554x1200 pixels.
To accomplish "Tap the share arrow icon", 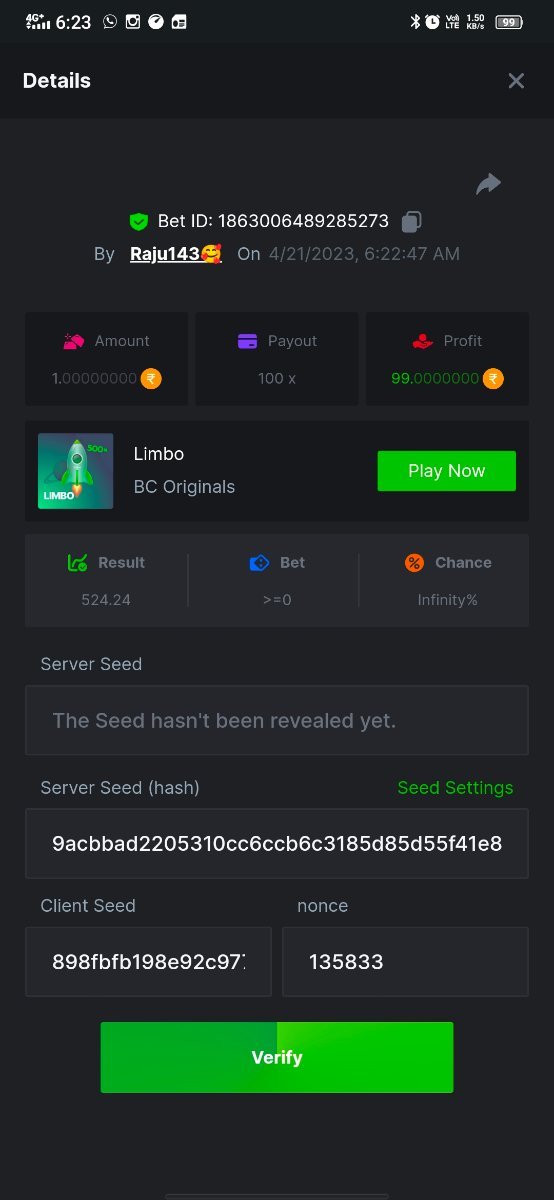I will pyautogui.click(x=488, y=184).
